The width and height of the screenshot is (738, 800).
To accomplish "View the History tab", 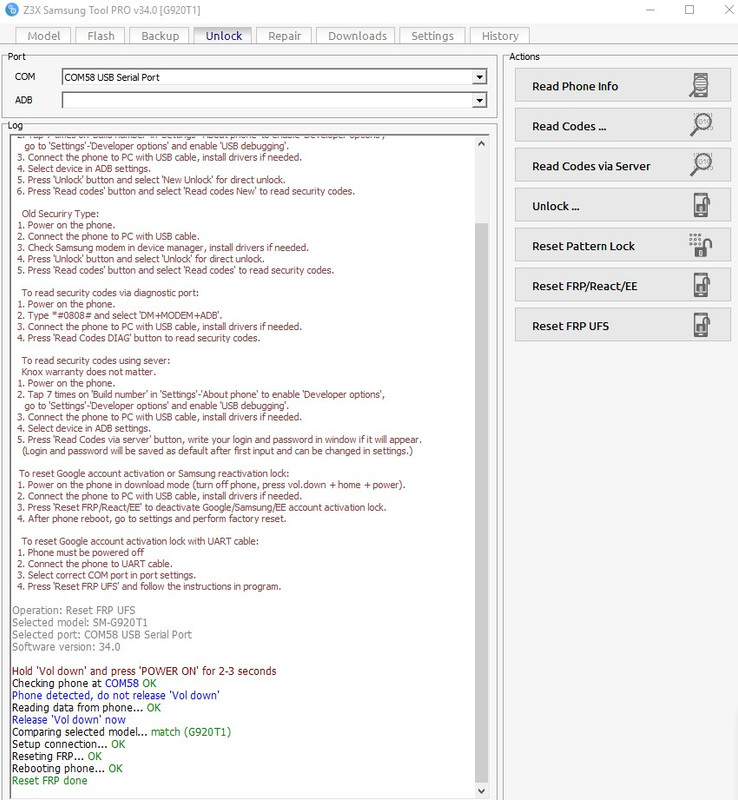I will pos(500,36).
